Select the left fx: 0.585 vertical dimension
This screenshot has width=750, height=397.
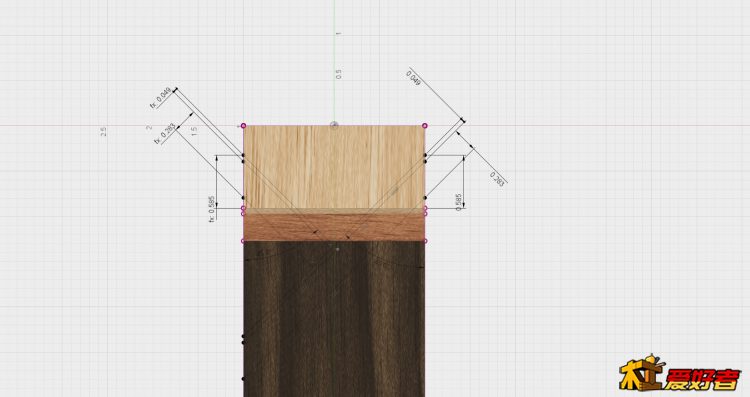click(211, 210)
